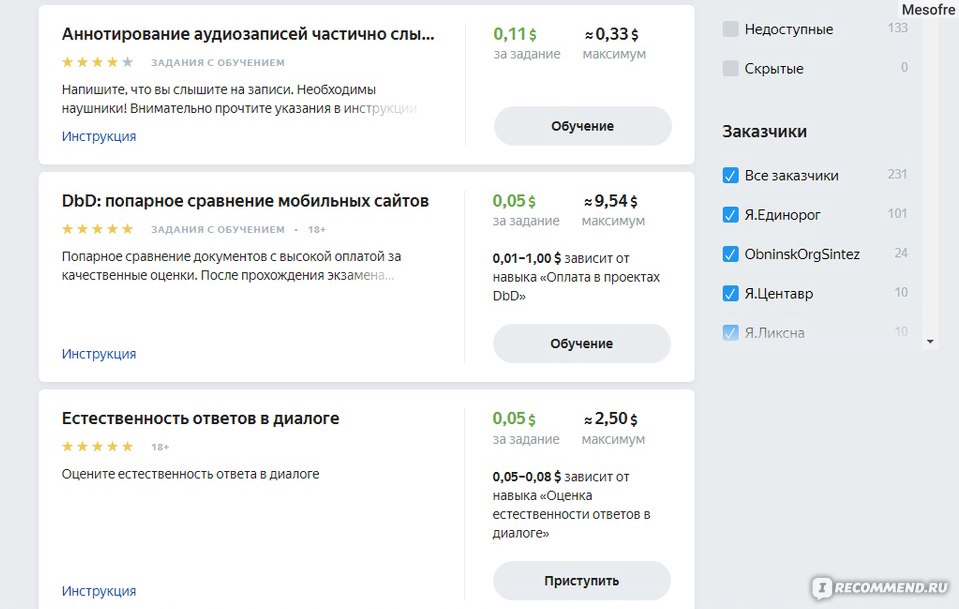Click the customer list scroll-down arrow
The image size is (959, 609).
tap(930, 342)
